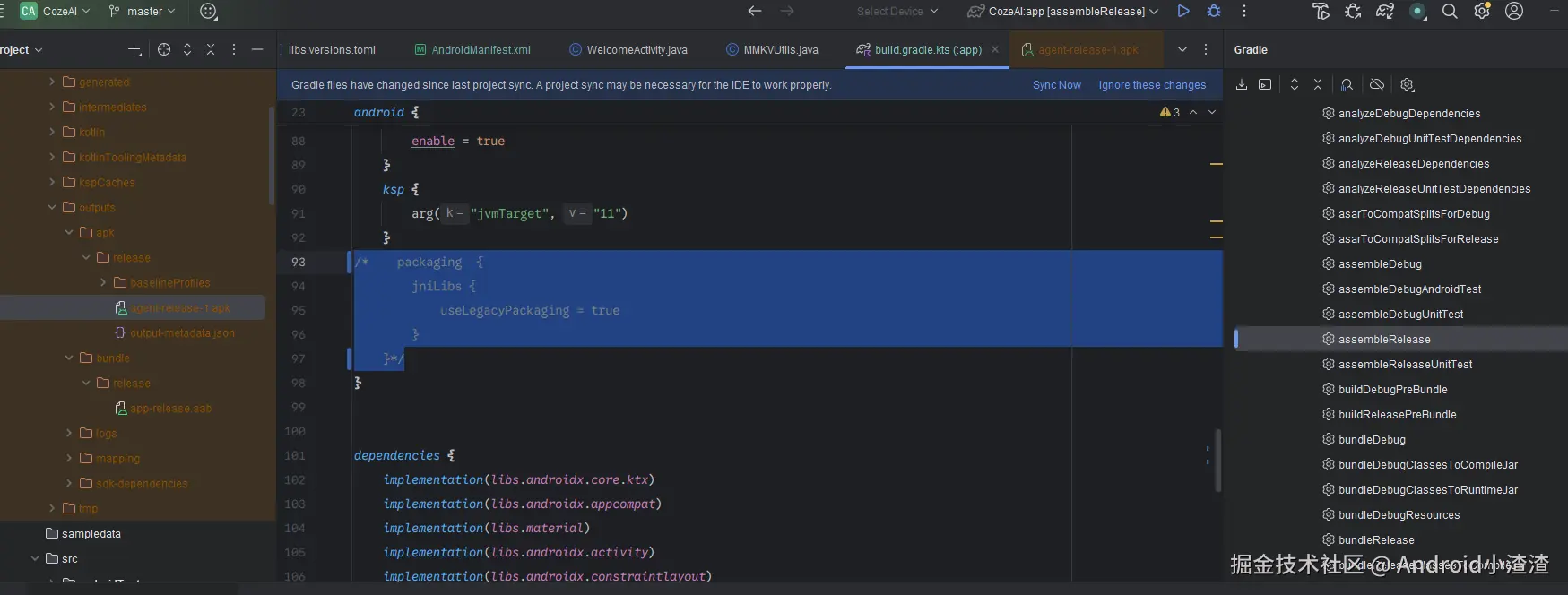Open the Project view mode dropdown

click(22, 49)
